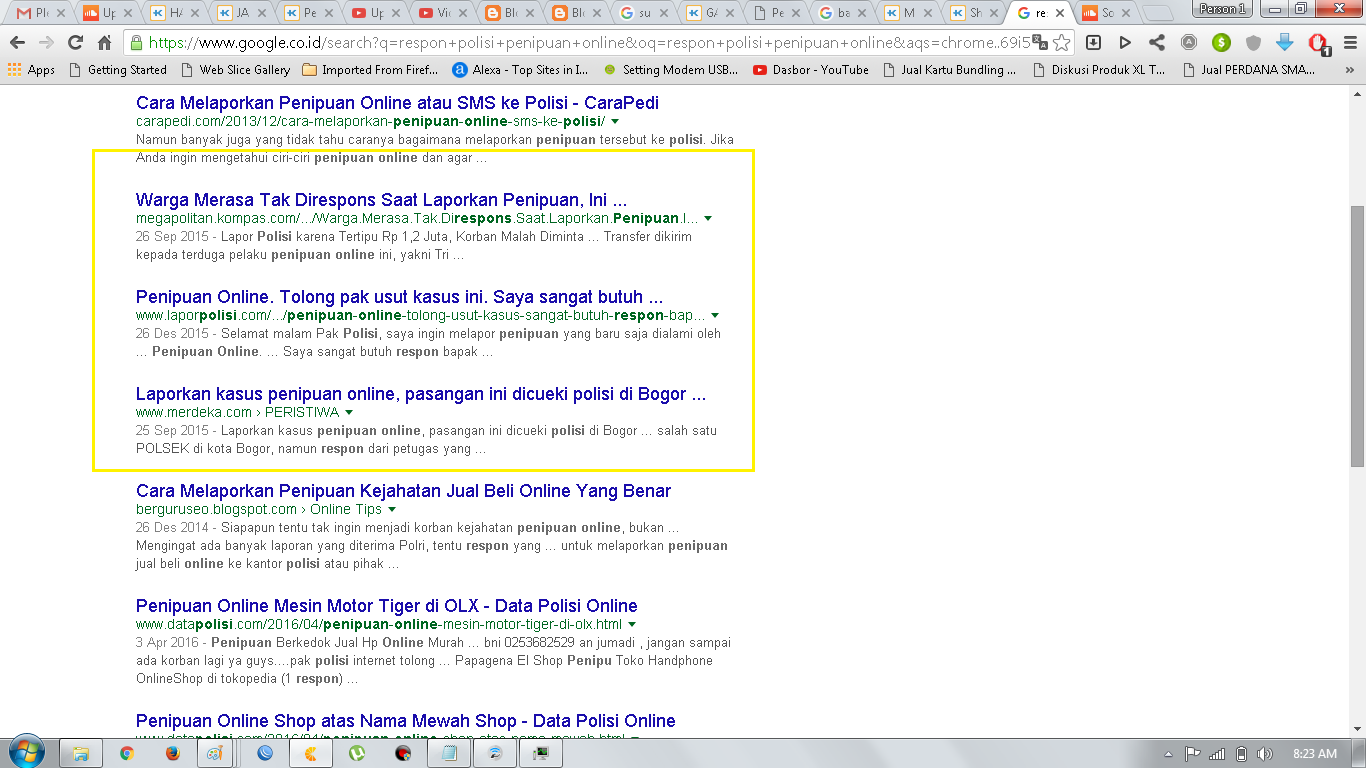Launch Firefox from the taskbar
The width and height of the screenshot is (1366, 768).
[x=172, y=753]
